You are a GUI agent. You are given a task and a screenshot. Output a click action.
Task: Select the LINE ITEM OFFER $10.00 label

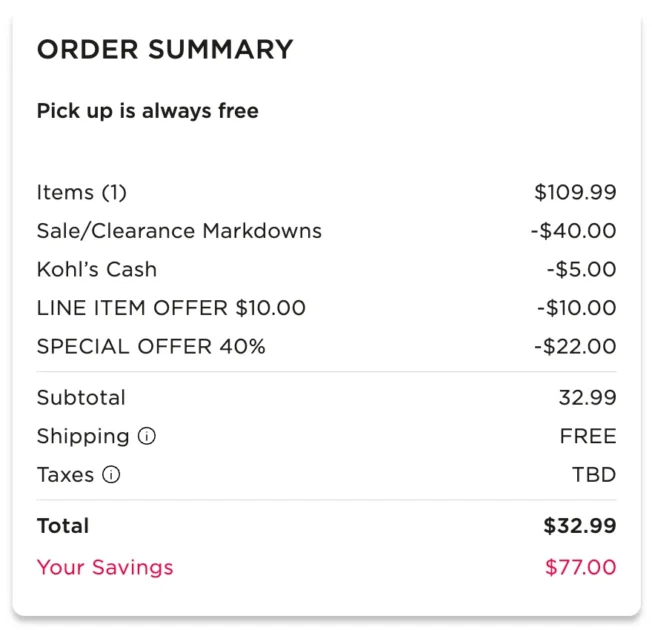tap(171, 308)
